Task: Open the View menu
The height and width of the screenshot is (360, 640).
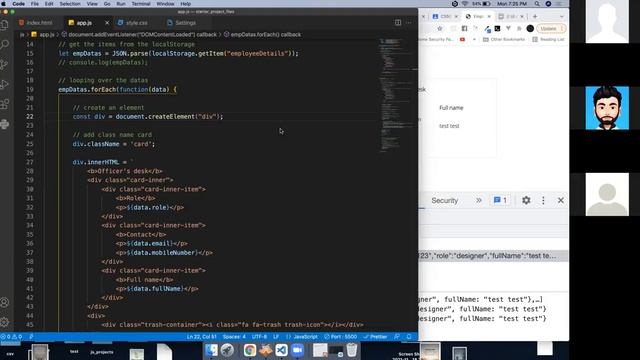Action: 92,4
